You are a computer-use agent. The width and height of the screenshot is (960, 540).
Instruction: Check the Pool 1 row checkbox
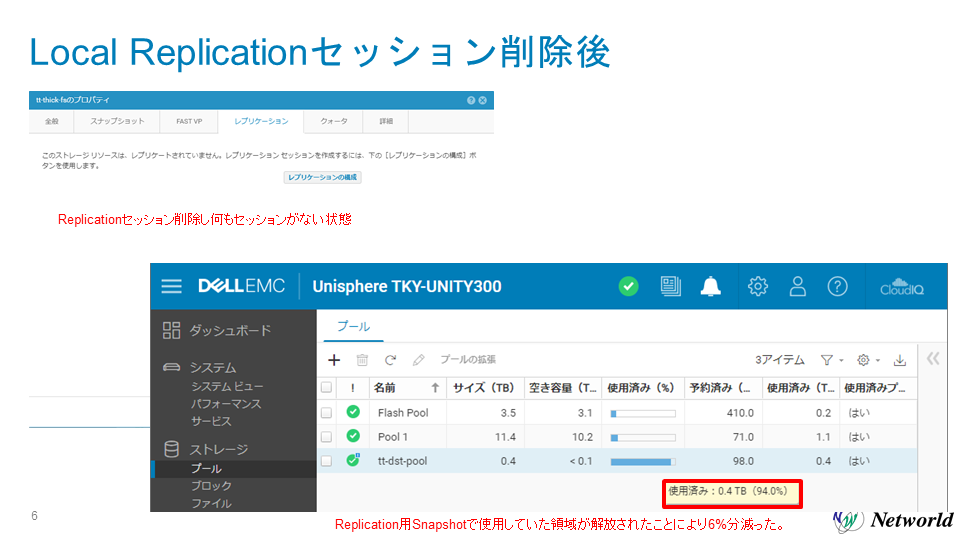click(326, 437)
